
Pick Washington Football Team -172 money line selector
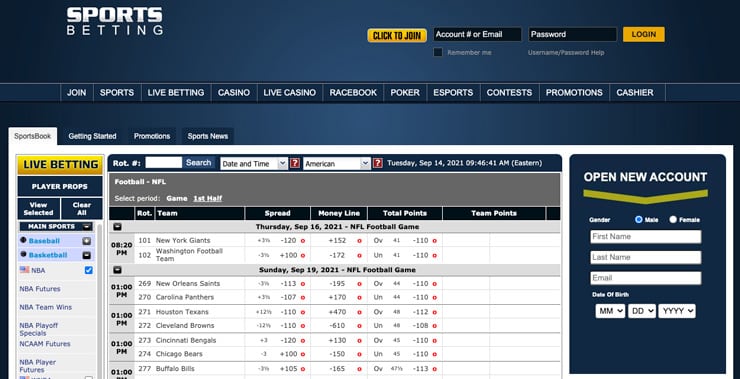[359, 255]
